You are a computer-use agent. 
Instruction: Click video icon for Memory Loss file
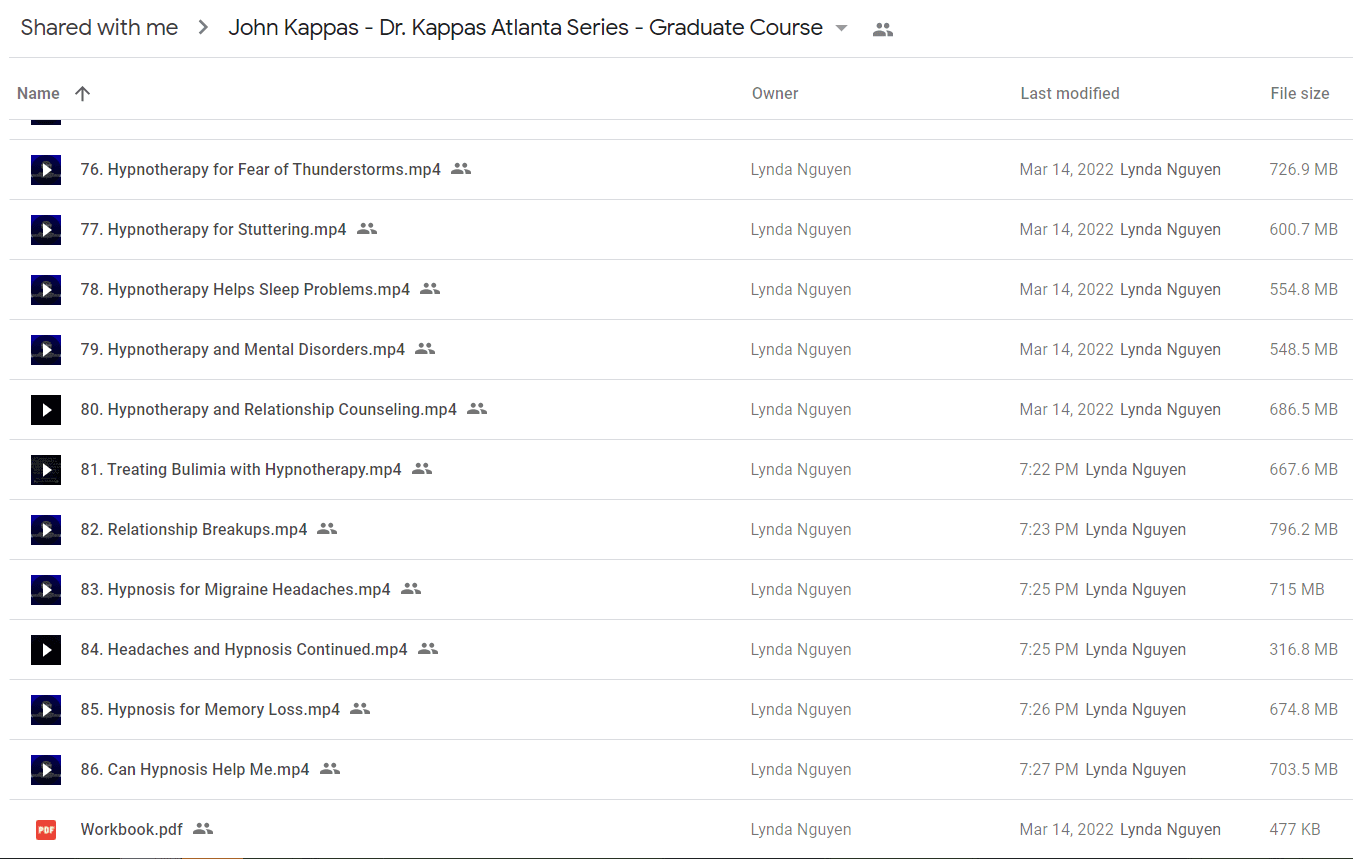46,710
